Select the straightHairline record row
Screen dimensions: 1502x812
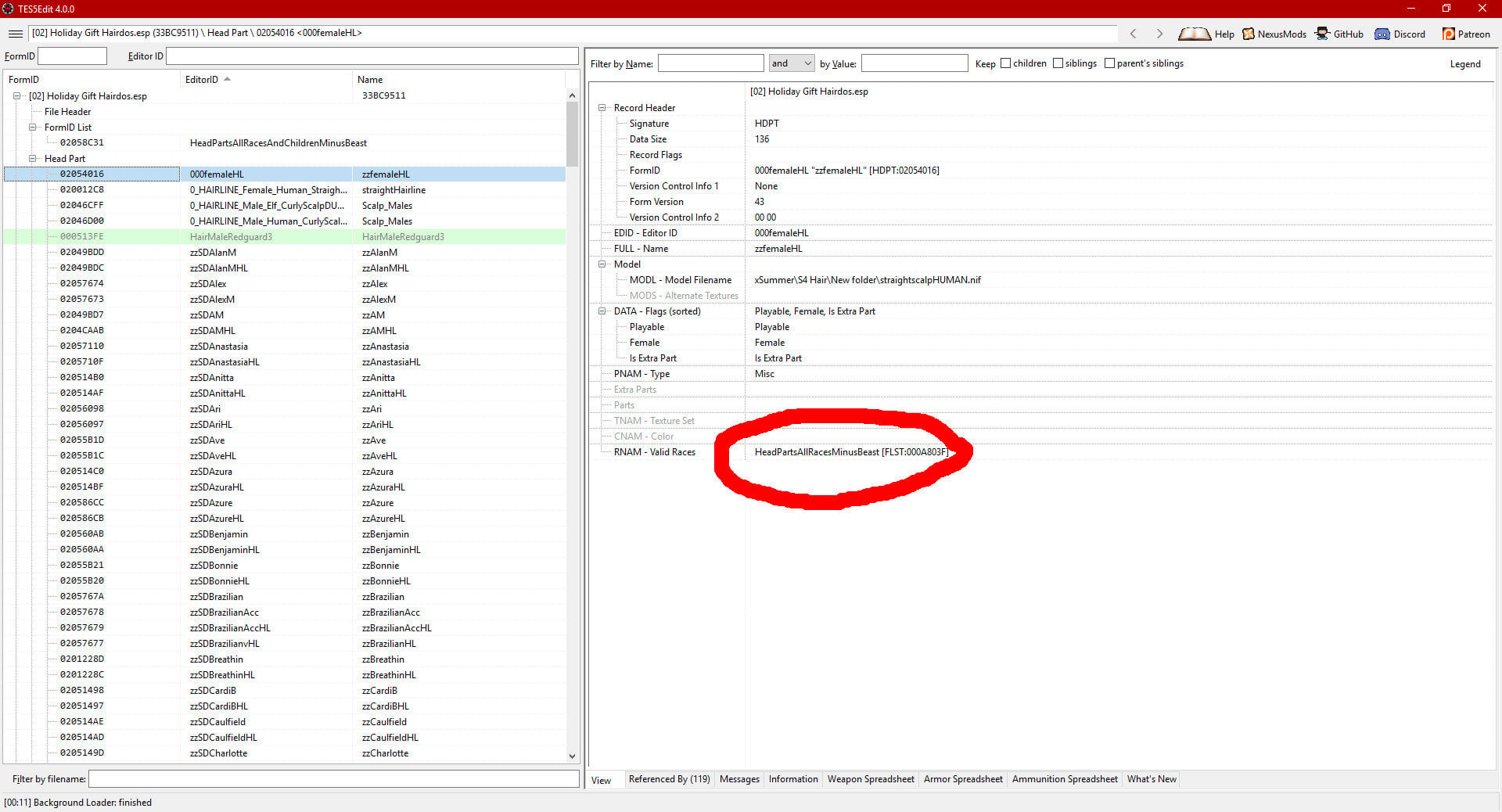285,190
